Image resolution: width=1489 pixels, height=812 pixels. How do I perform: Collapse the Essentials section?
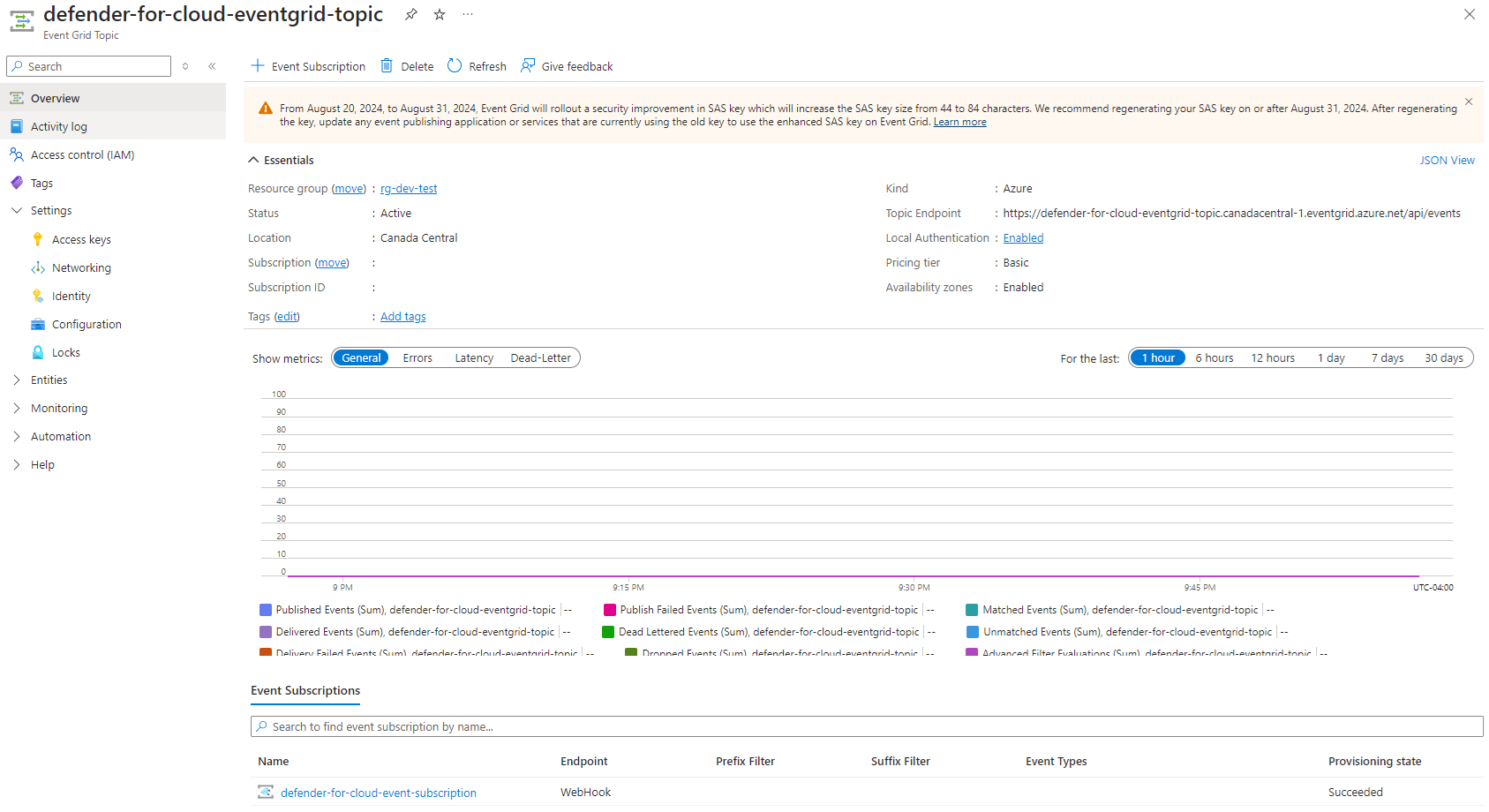(253, 160)
